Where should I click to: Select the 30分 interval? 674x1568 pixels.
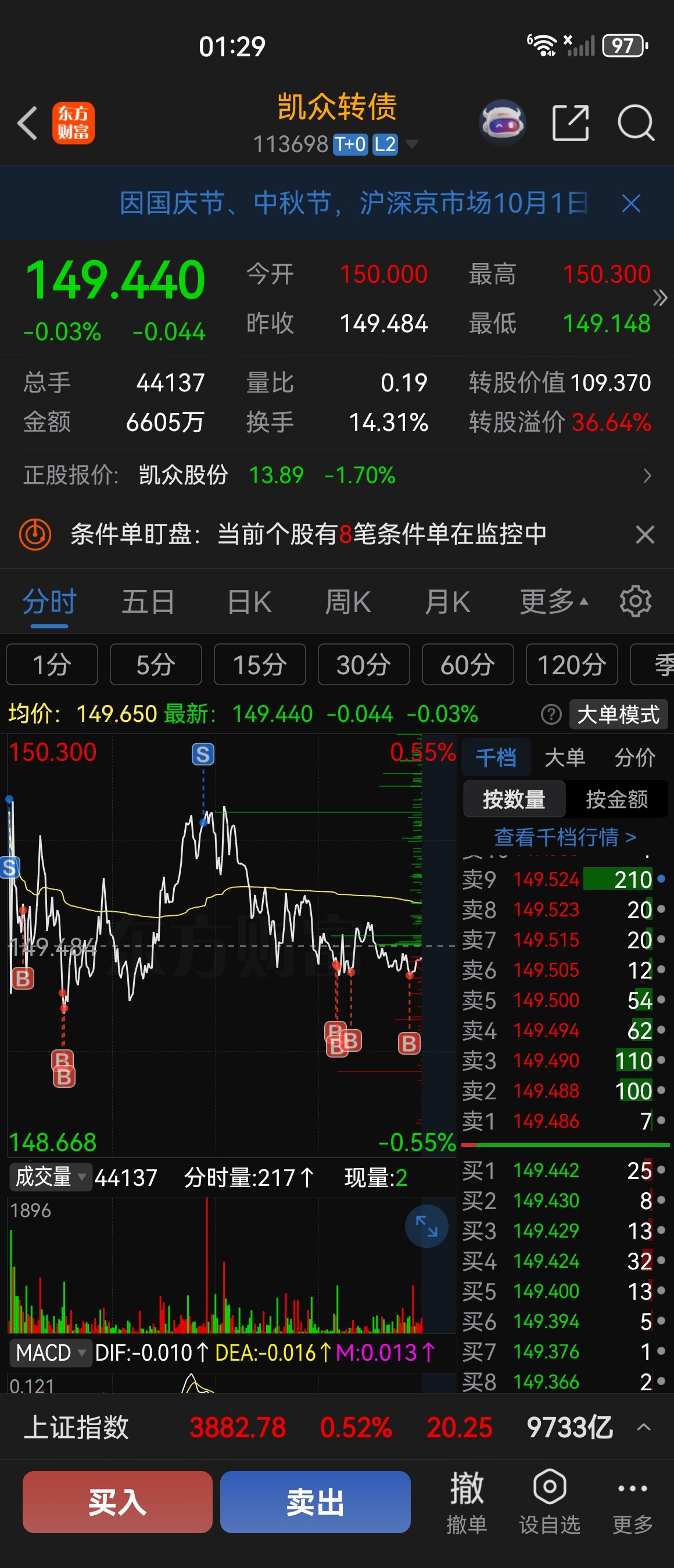(364, 664)
